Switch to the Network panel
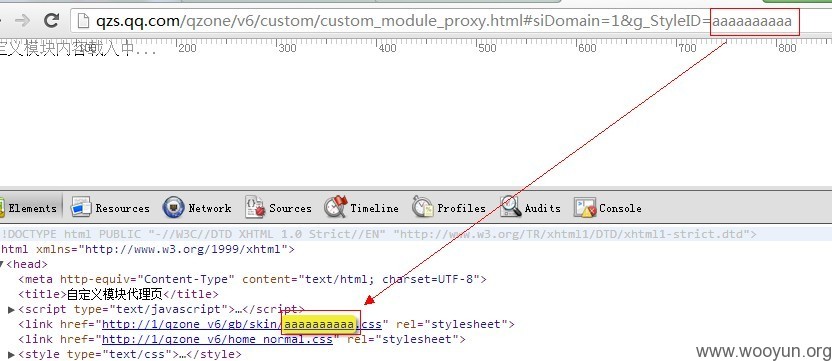 click(197, 208)
